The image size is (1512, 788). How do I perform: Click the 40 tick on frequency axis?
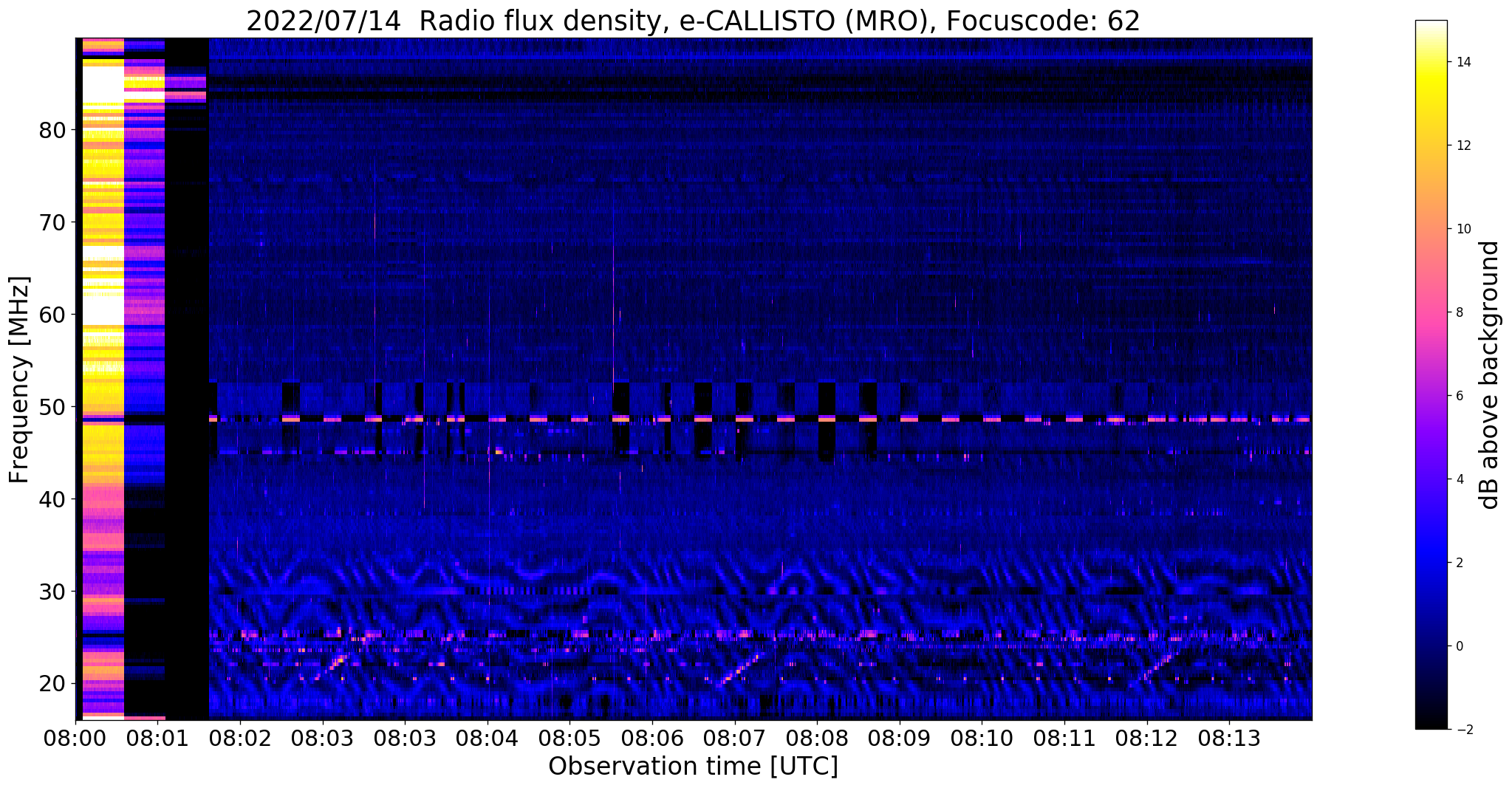tap(53, 499)
